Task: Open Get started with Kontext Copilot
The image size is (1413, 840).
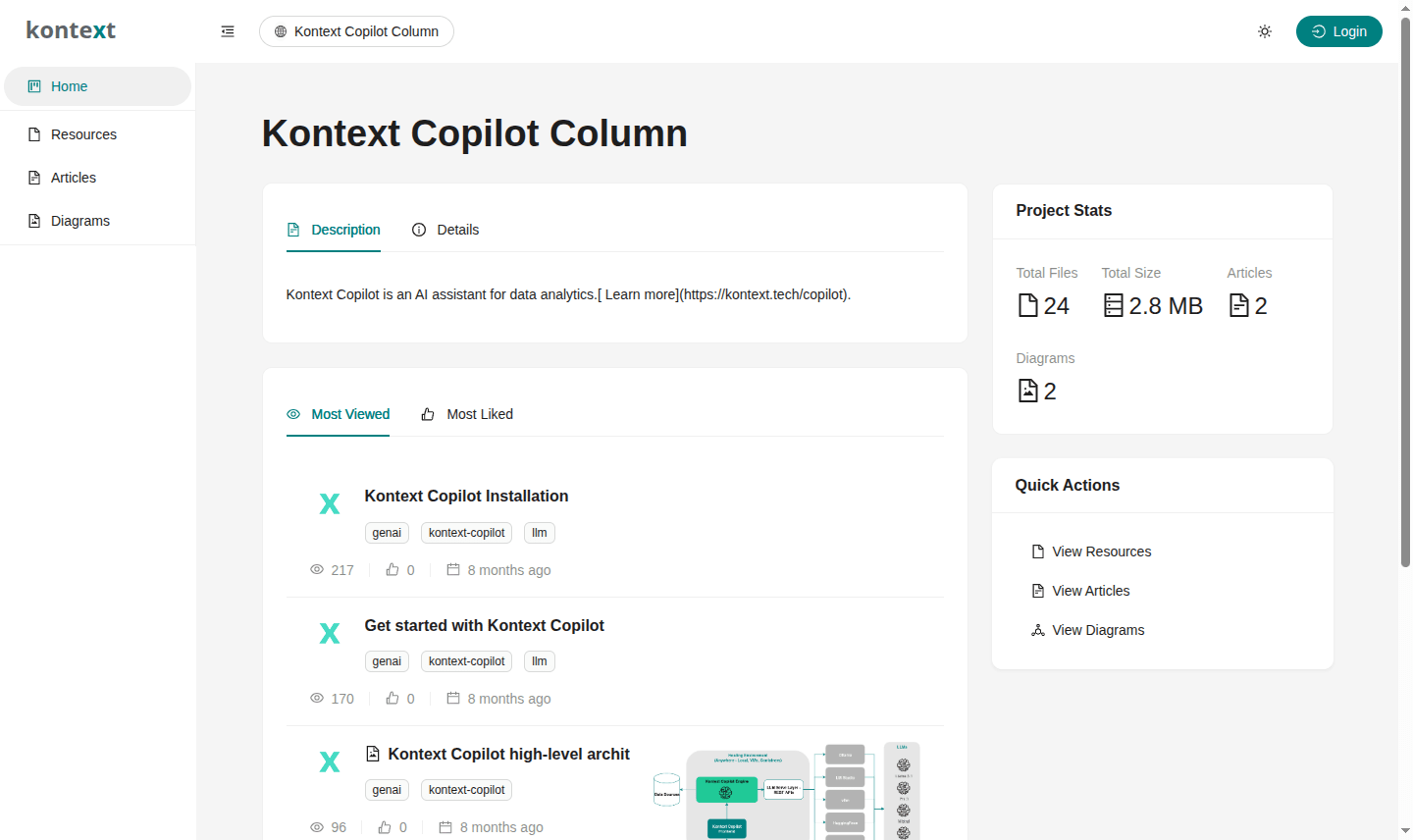Action: tap(484, 626)
